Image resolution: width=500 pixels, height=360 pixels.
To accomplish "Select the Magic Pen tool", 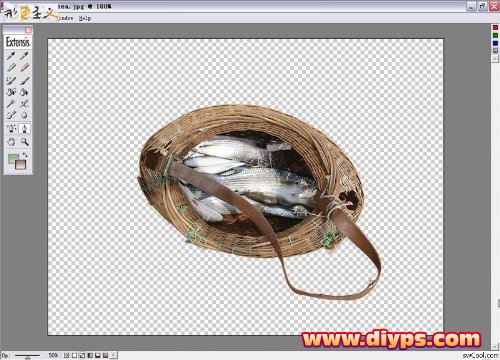I will pyautogui.click(x=11, y=129).
